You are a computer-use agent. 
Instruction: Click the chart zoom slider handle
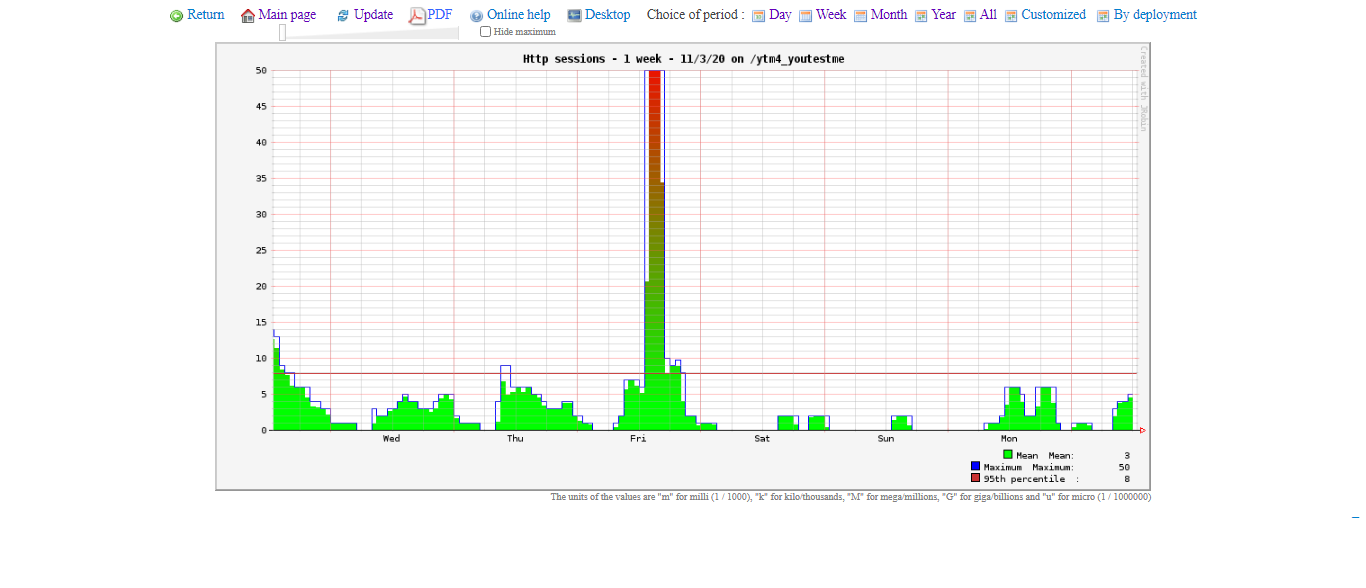pos(282,32)
